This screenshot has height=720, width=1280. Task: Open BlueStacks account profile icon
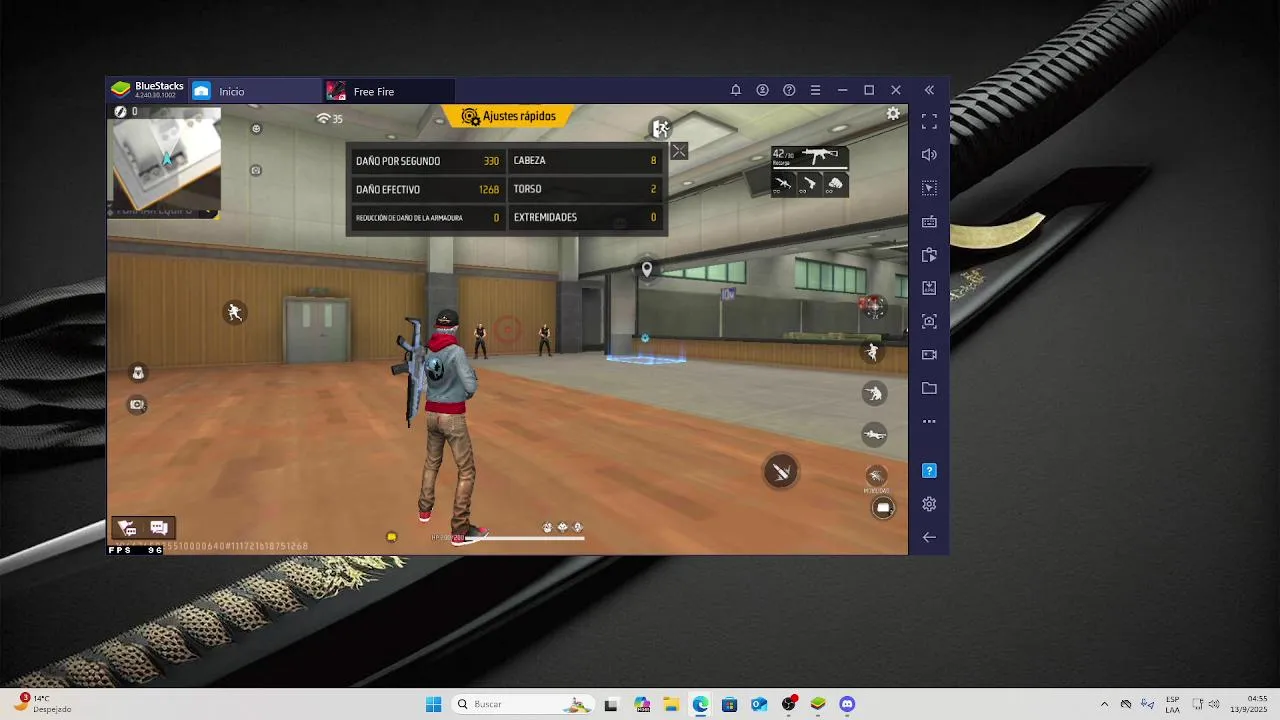point(762,90)
